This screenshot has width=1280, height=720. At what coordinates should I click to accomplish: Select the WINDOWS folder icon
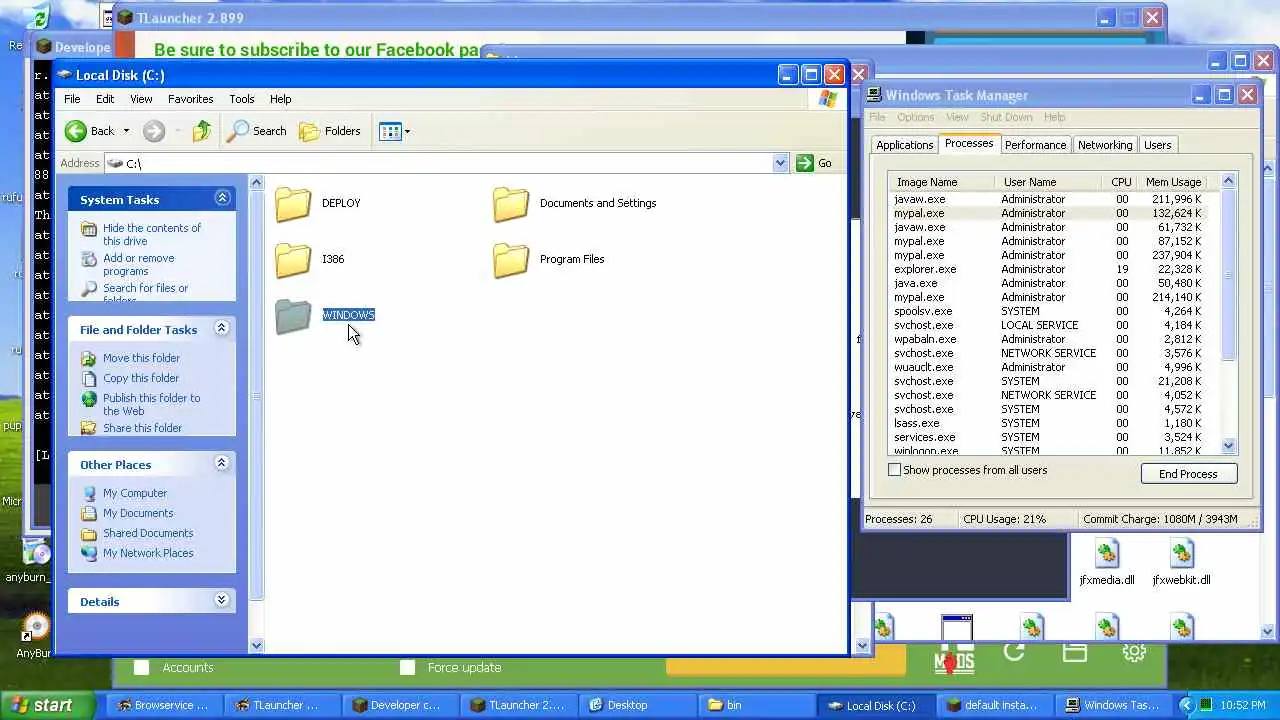click(x=293, y=315)
